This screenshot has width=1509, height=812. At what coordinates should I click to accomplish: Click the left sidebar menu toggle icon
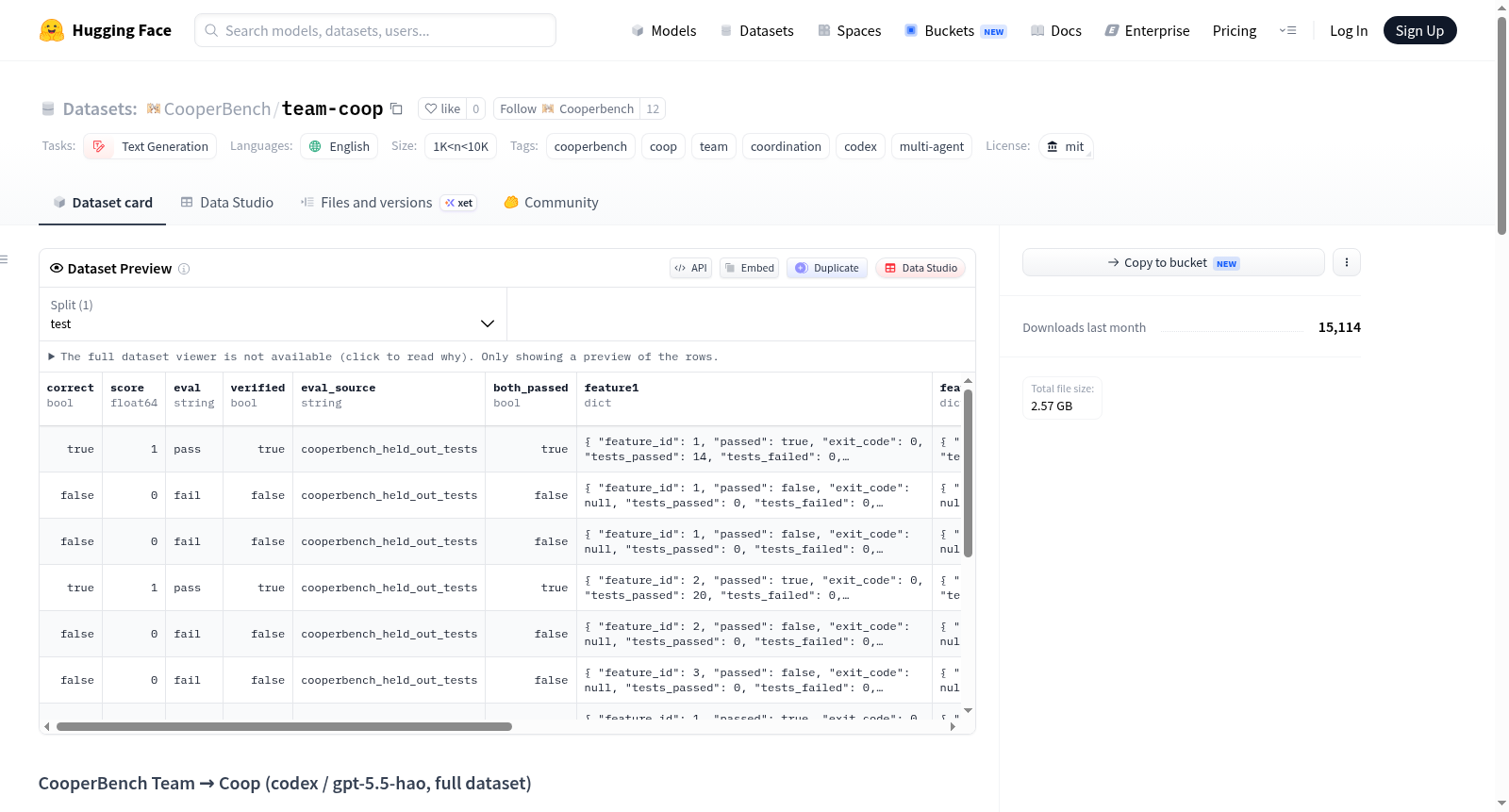coord(4,259)
